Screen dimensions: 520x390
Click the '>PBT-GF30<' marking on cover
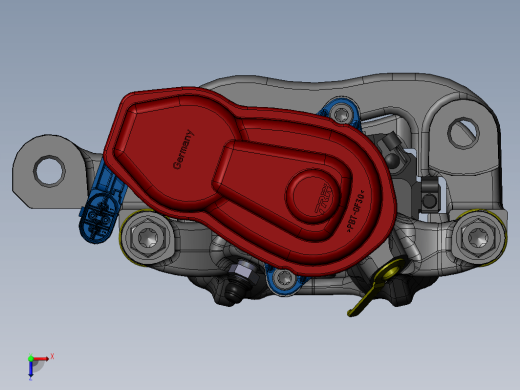[x=356, y=211]
